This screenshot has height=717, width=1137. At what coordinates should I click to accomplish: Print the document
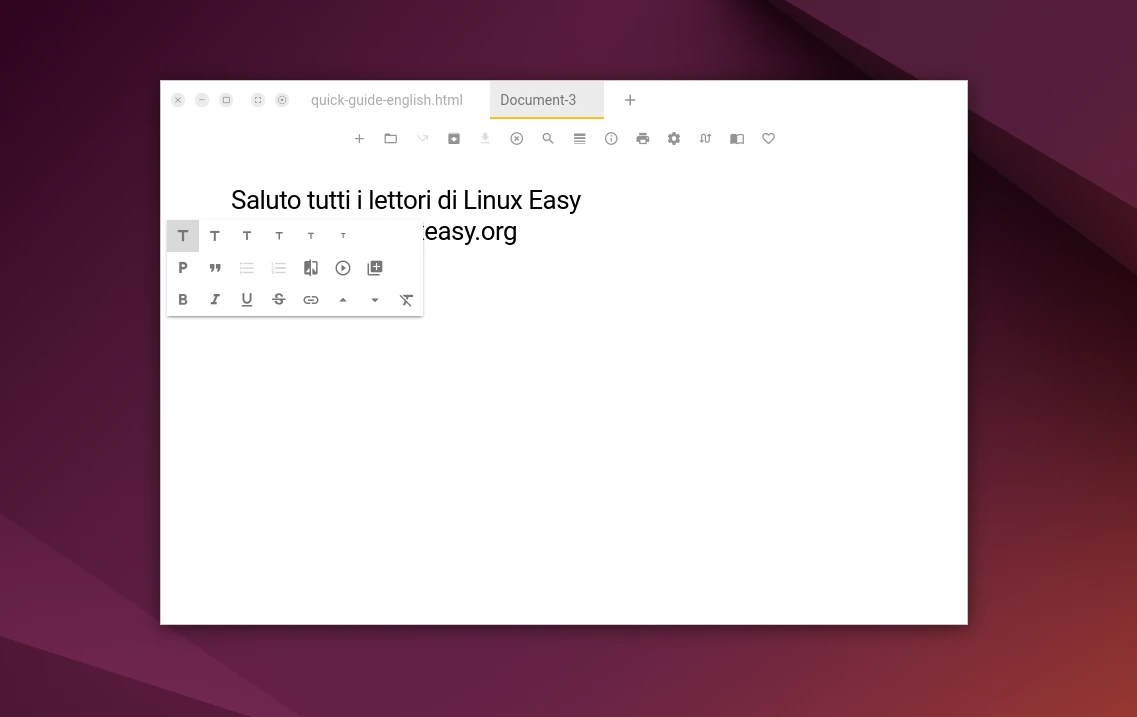pyautogui.click(x=642, y=139)
